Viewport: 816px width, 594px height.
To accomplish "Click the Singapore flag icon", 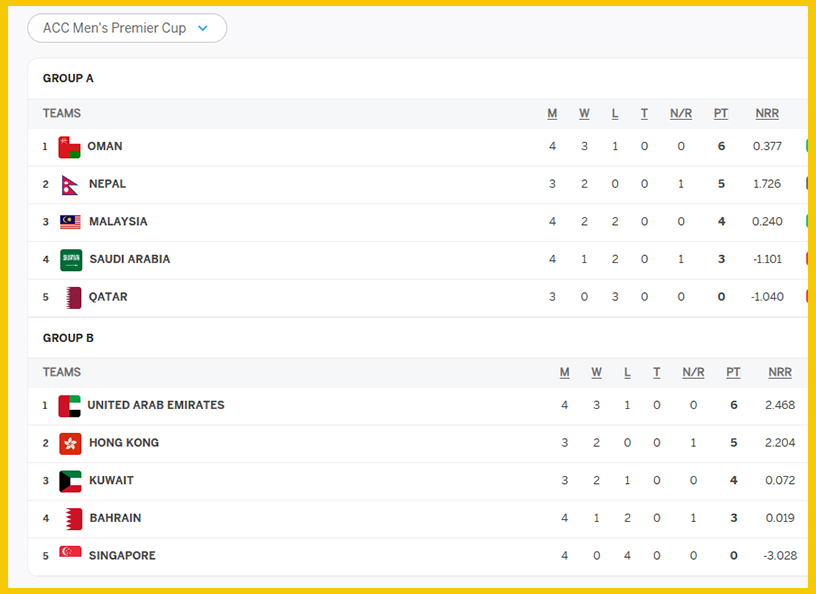I will click(x=70, y=553).
